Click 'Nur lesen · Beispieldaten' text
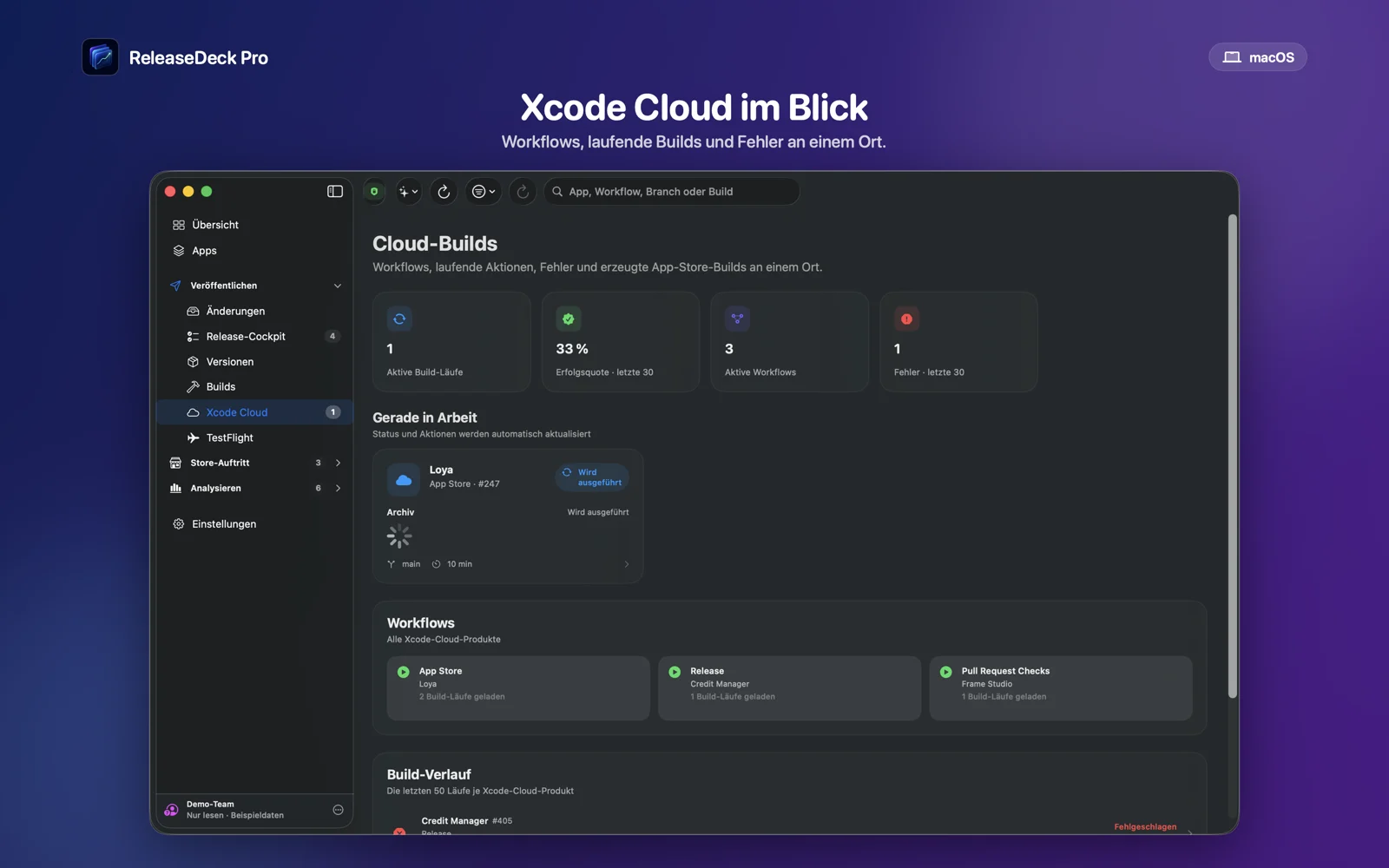 [x=235, y=816]
